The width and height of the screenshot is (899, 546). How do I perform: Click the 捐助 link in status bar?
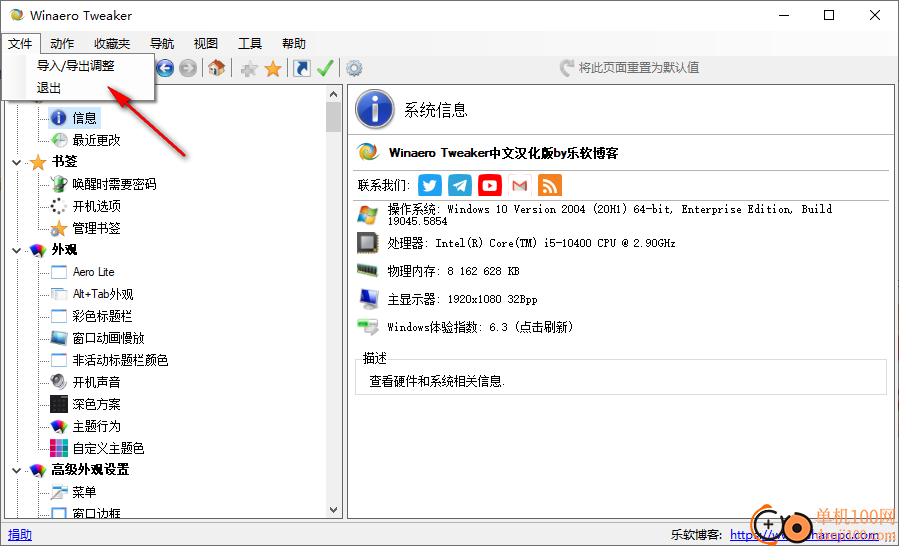pos(20,535)
